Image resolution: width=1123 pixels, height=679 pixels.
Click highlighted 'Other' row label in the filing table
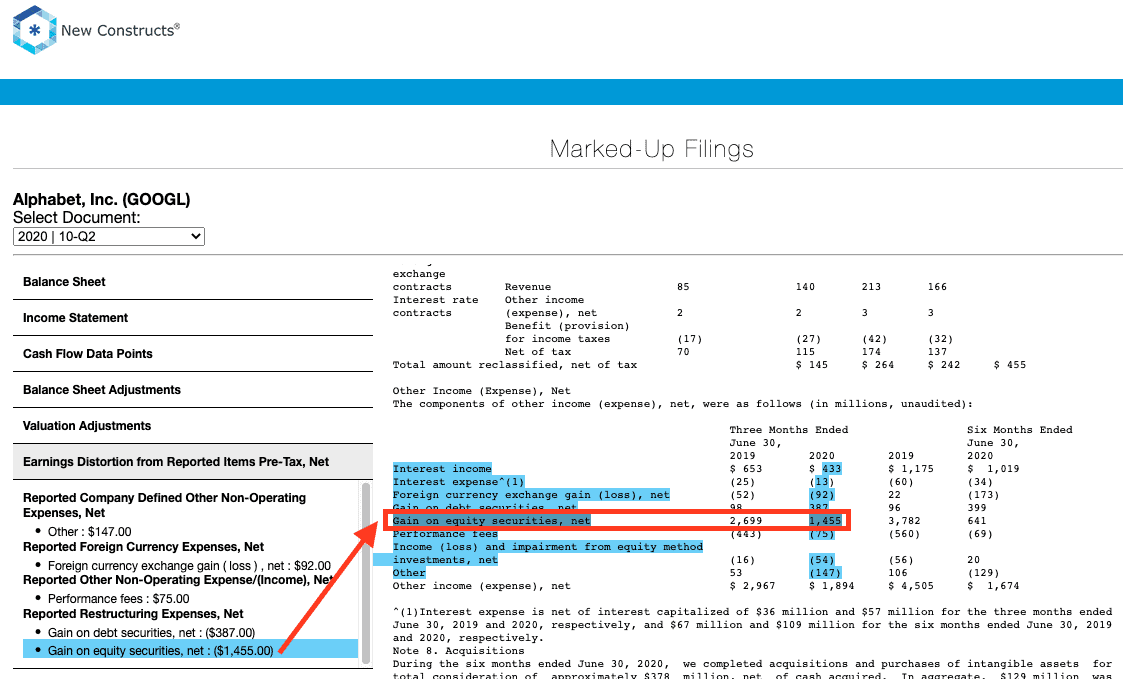pyautogui.click(x=409, y=572)
